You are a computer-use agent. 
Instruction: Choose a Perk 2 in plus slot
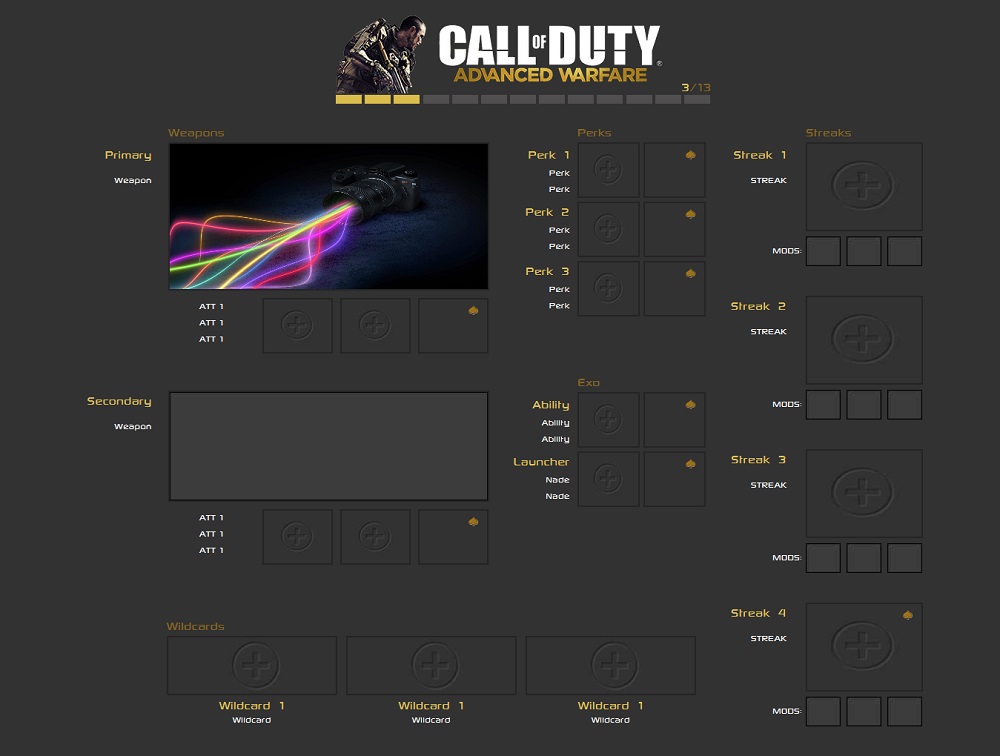608,229
